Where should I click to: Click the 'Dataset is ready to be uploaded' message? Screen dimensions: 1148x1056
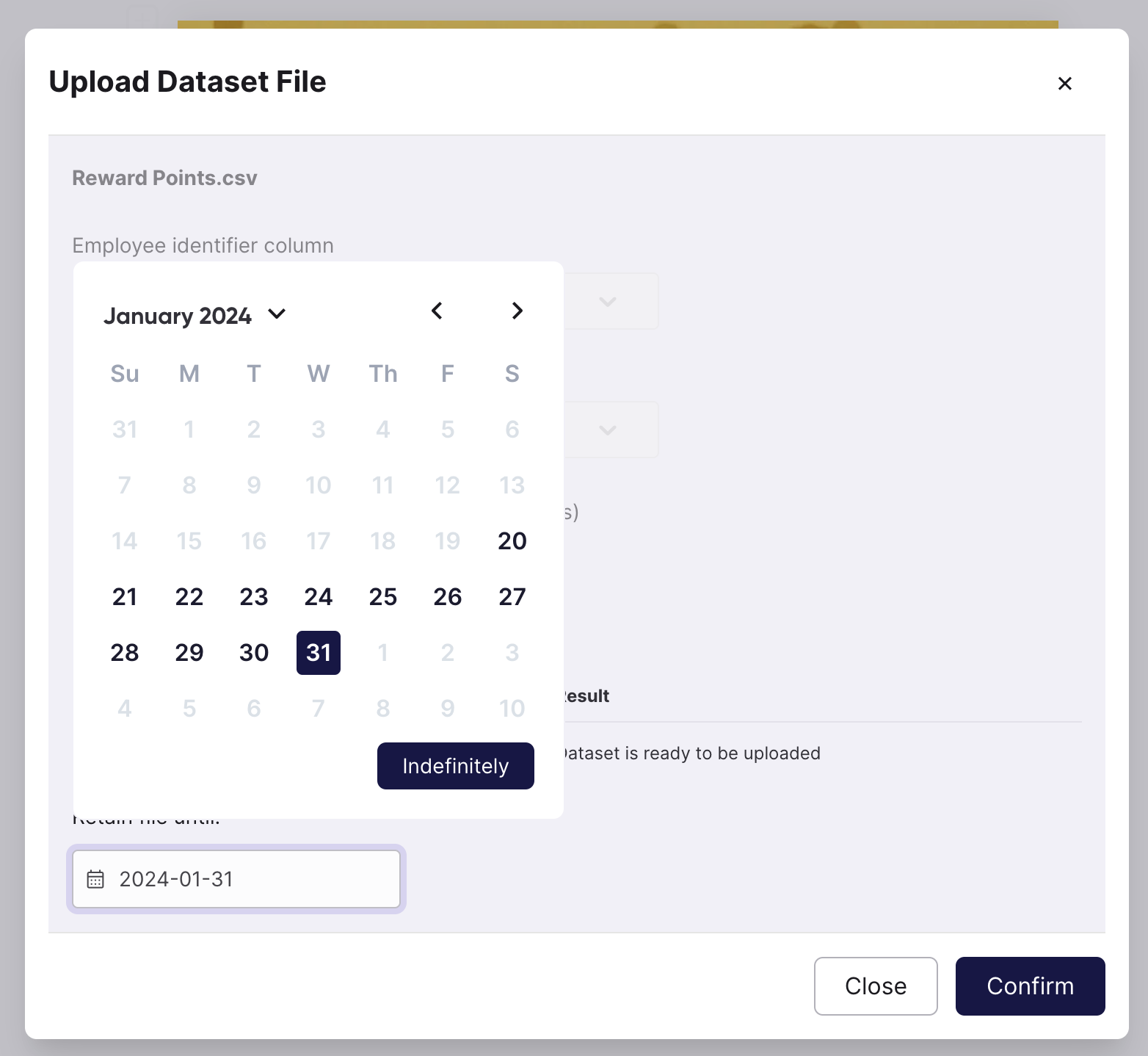coord(691,753)
